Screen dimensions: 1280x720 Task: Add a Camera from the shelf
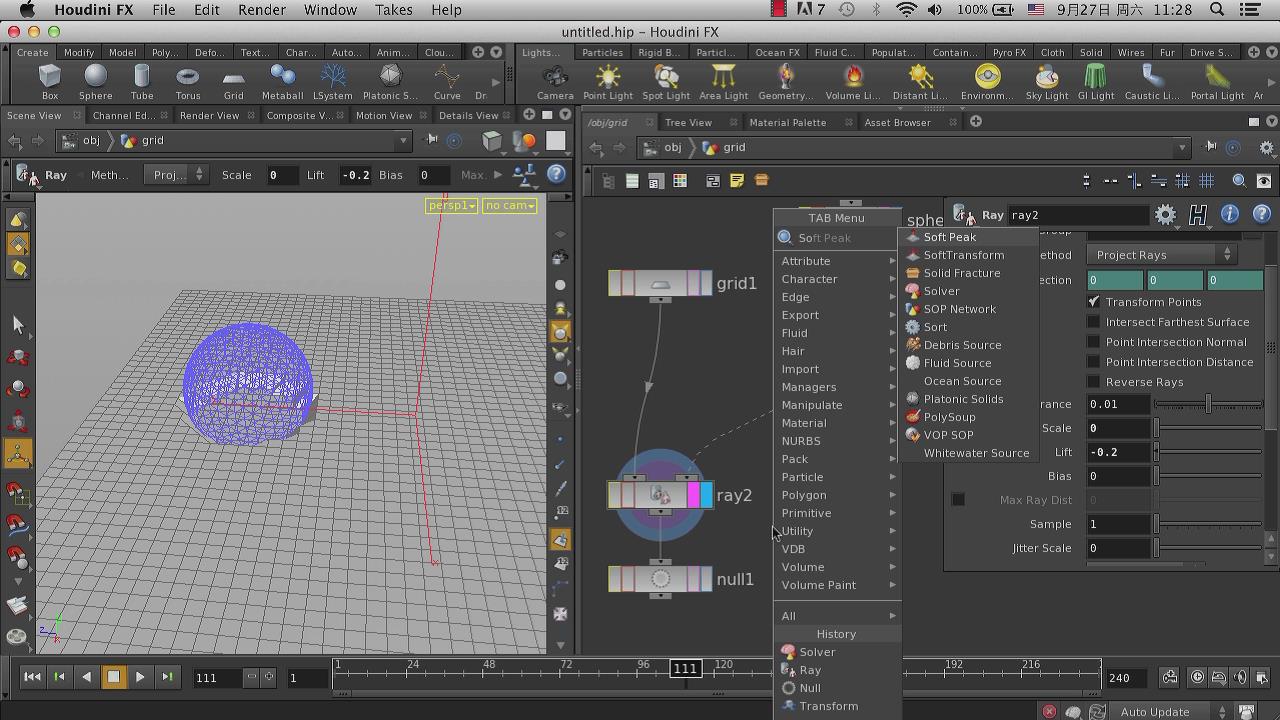click(x=555, y=82)
